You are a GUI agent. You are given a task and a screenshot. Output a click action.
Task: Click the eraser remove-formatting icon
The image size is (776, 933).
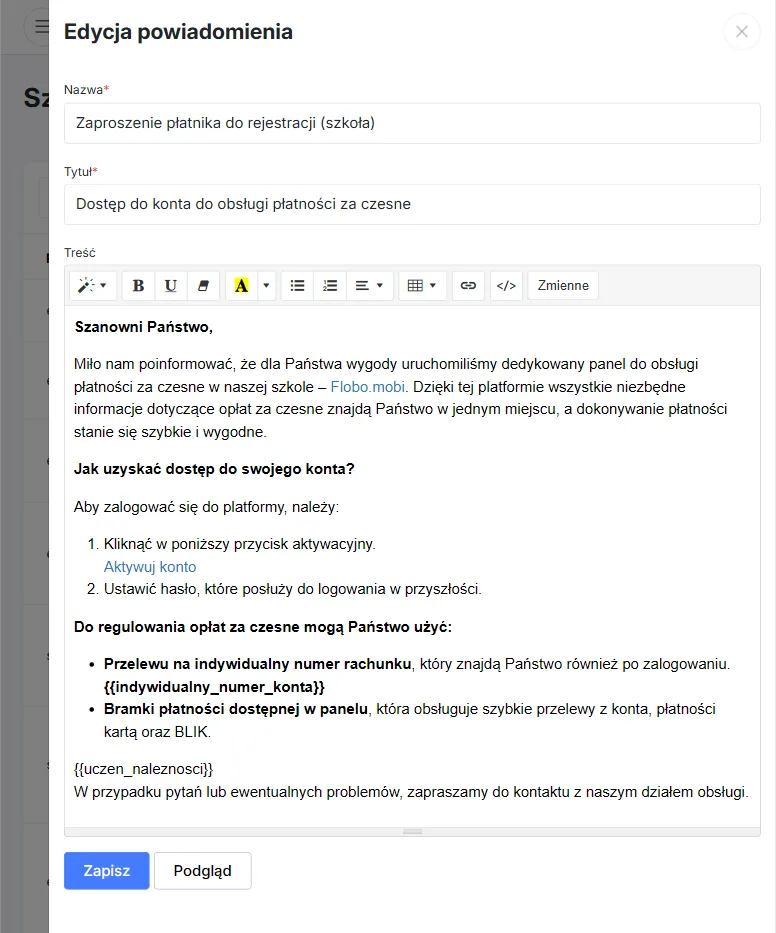pyautogui.click(x=203, y=285)
